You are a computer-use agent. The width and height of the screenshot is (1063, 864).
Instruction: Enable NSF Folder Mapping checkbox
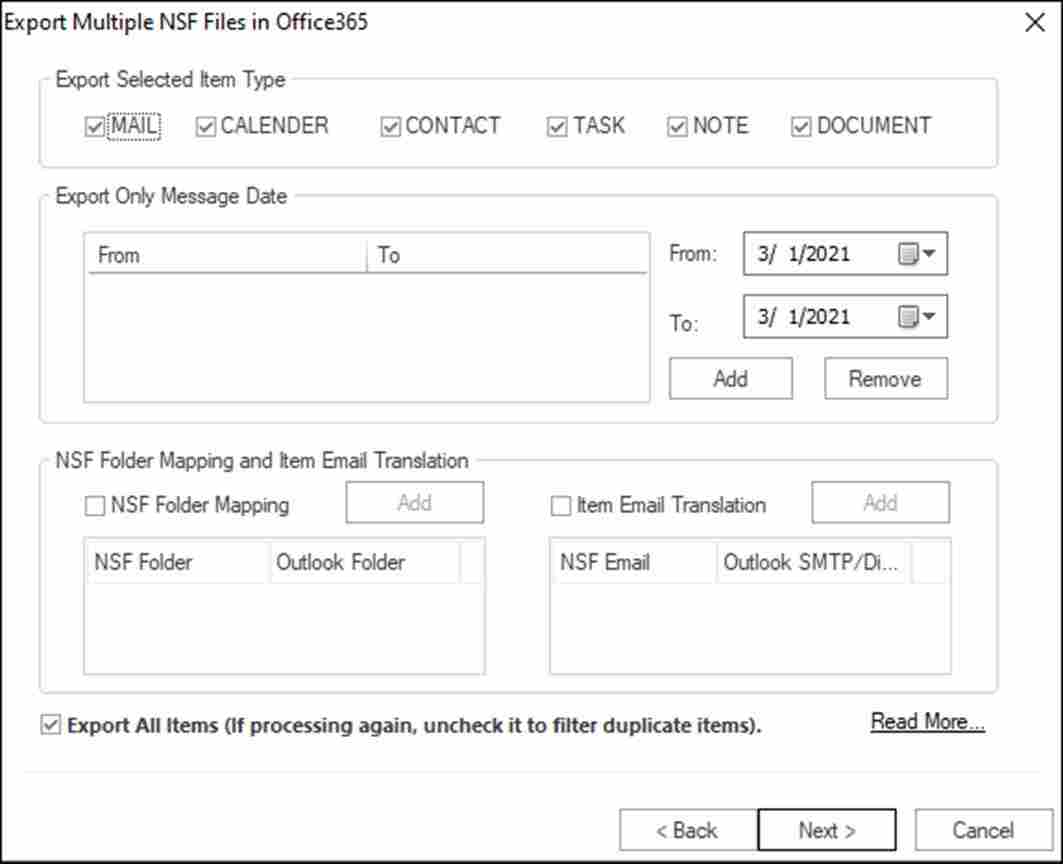[95, 506]
